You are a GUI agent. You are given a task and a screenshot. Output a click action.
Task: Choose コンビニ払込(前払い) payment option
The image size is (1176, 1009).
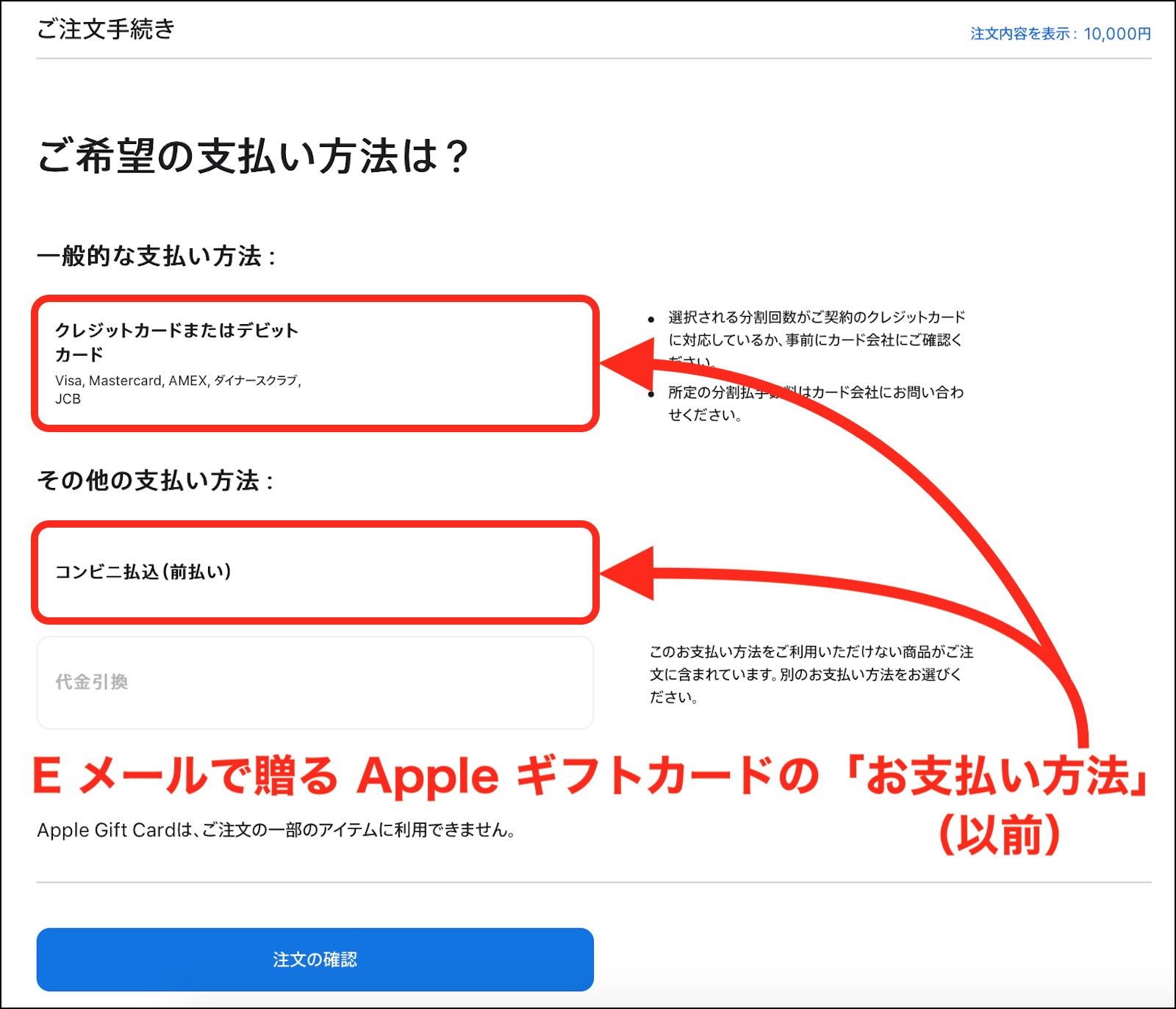[315, 572]
